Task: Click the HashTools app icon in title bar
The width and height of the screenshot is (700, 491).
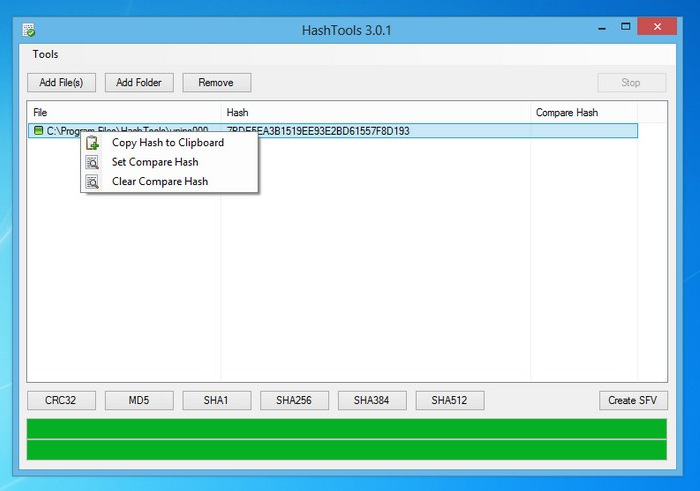Action: pyautogui.click(x=29, y=30)
